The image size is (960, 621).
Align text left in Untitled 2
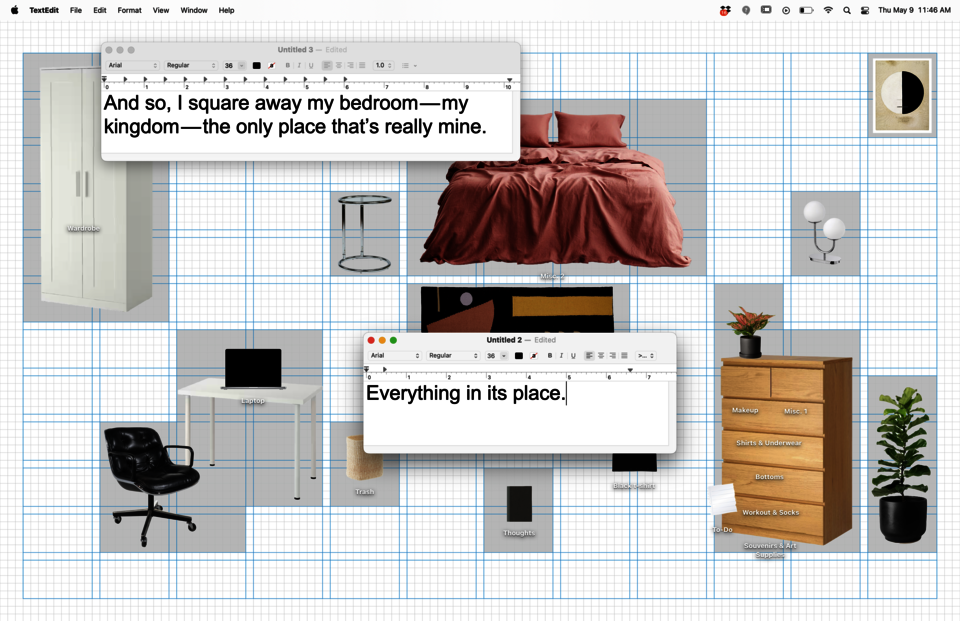[x=589, y=355]
